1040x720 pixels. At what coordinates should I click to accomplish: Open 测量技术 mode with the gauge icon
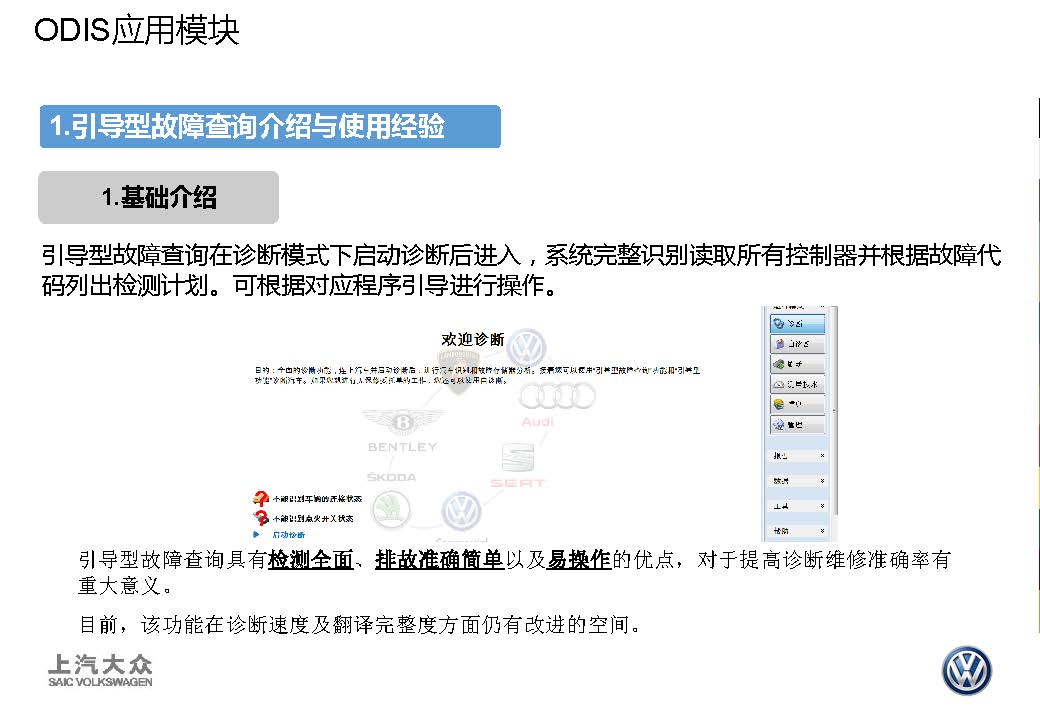(x=797, y=384)
